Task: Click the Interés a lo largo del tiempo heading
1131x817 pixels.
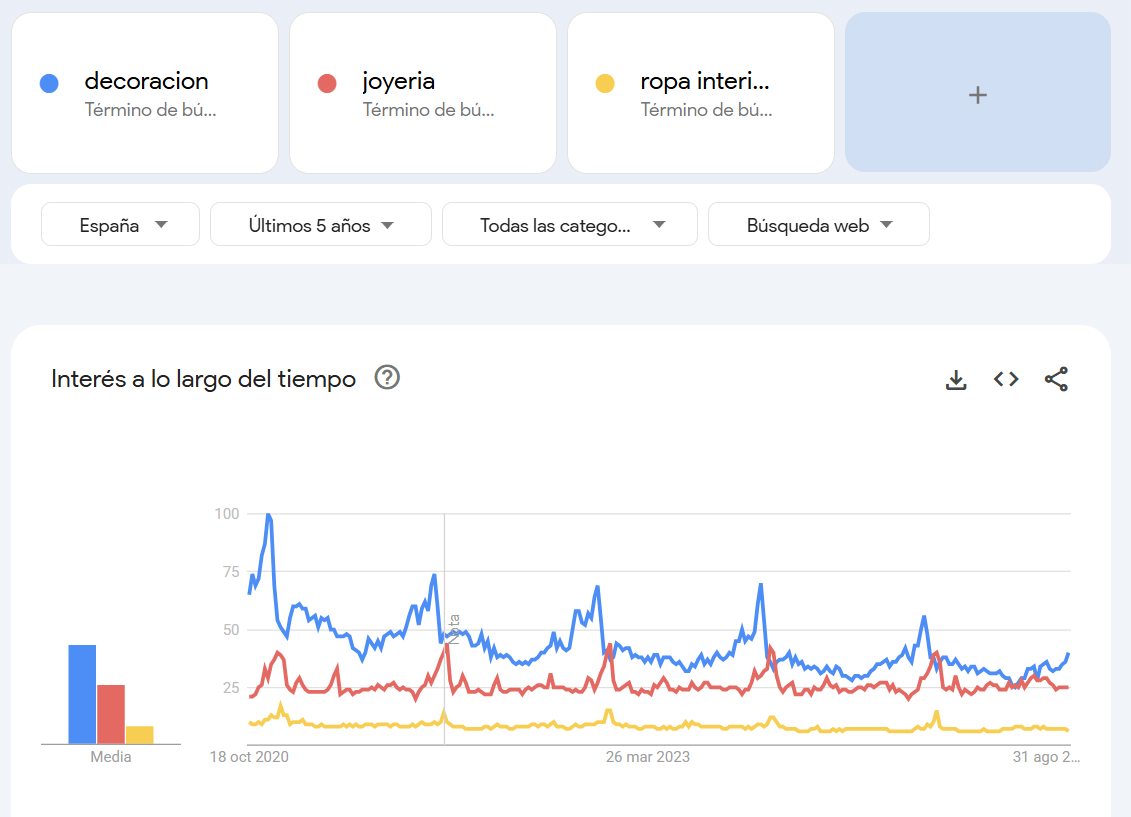Action: pyautogui.click(x=203, y=379)
